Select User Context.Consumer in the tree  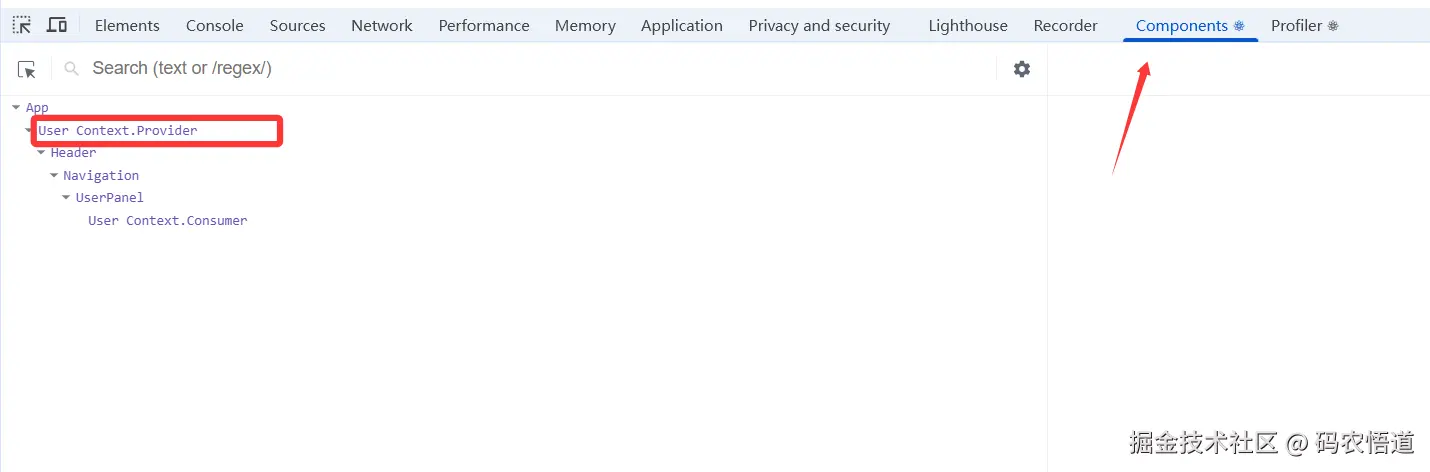[x=167, y=220]
